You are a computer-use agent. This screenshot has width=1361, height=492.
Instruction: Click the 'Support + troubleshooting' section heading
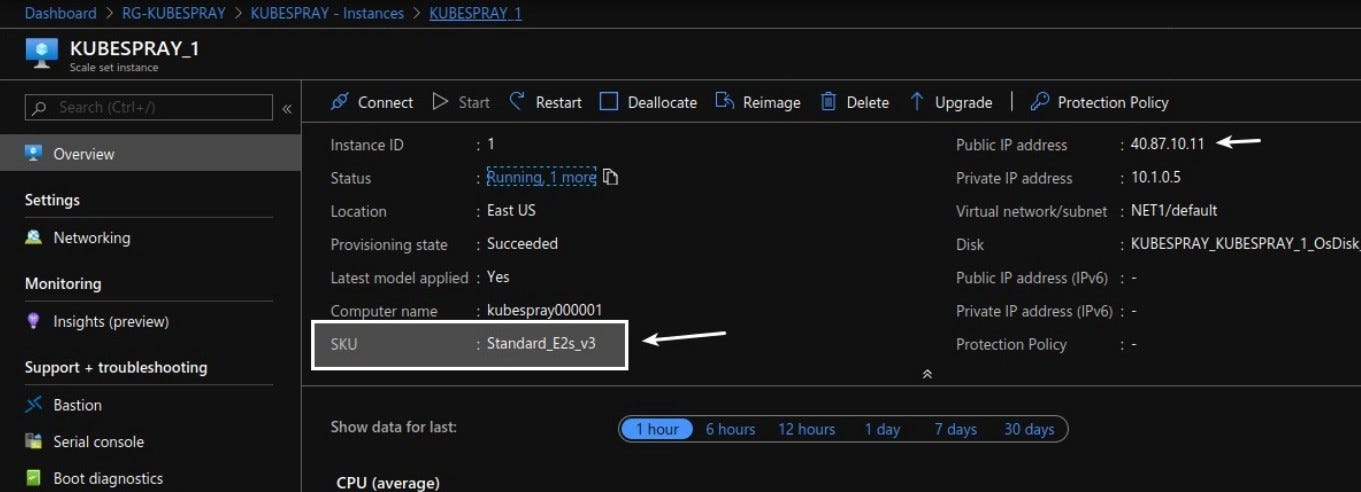pyautogui.click(x=116, y=367)
